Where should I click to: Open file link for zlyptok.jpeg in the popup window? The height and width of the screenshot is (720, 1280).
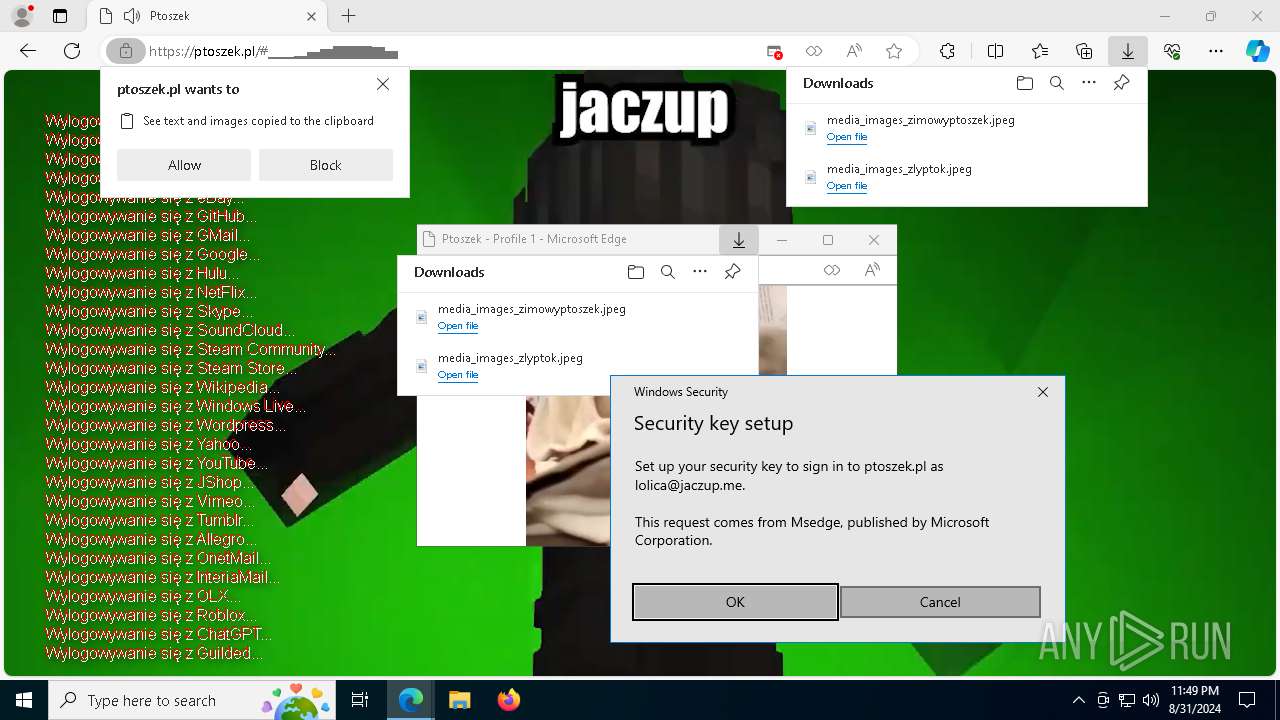point(458,375)
